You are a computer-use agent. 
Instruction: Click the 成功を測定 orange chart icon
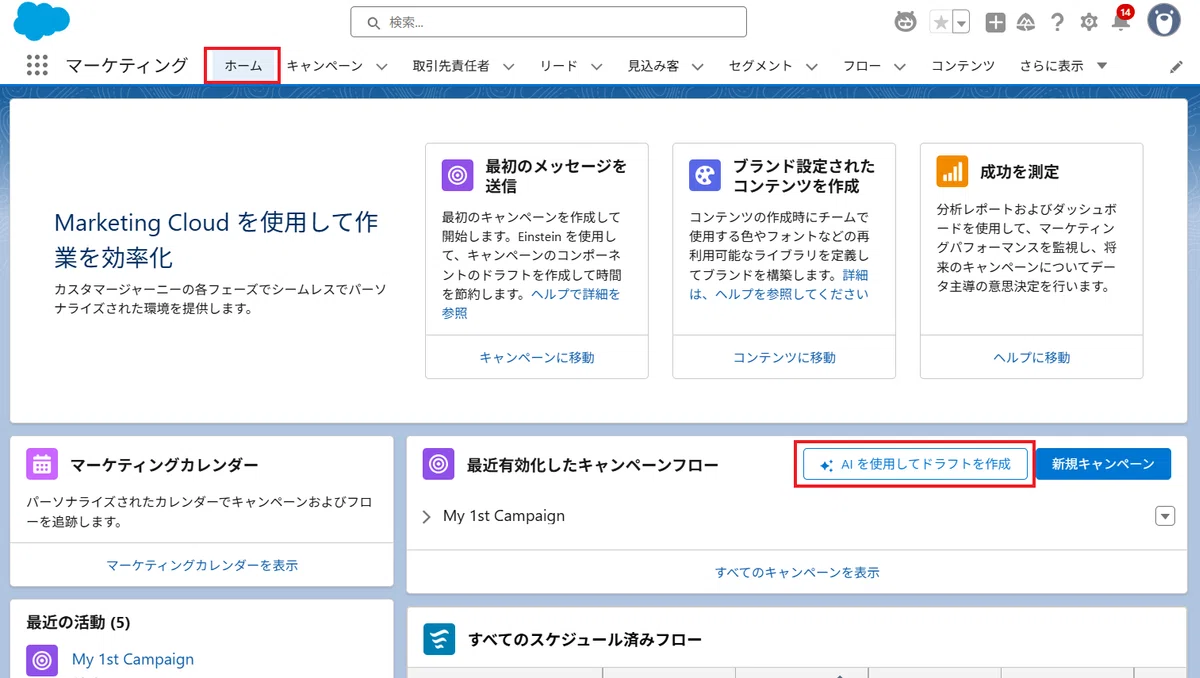(x=952, y=171)
